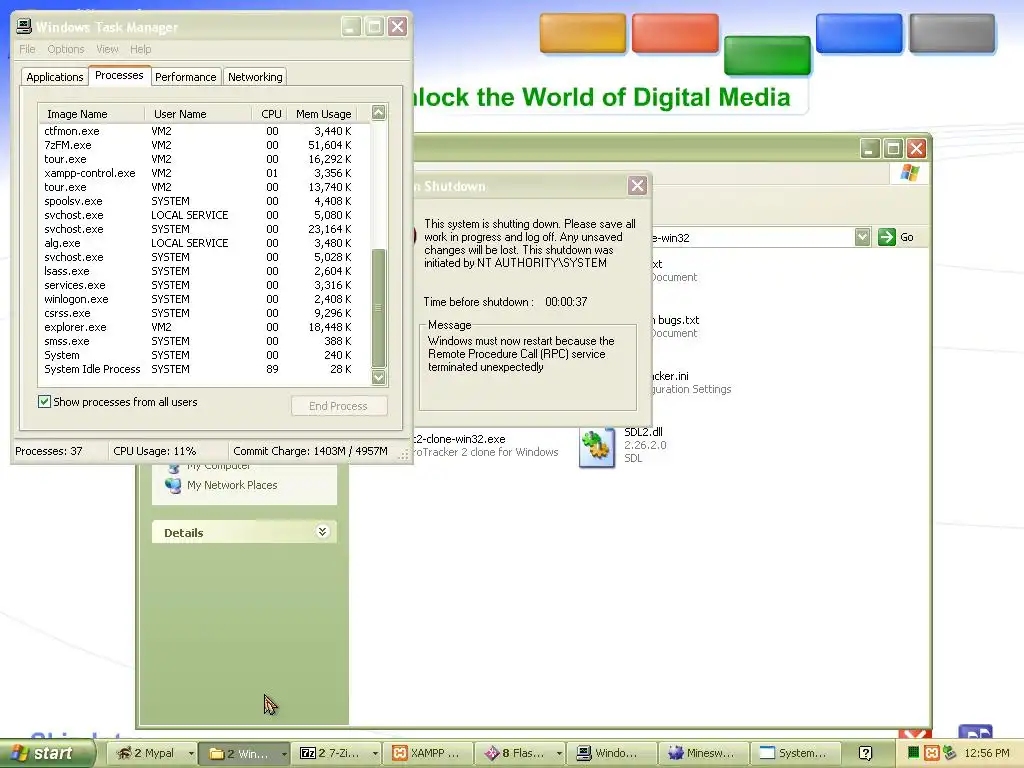1024x768 pixels.
Task: Click the help question mark taskbar icon
Action: 865,753
